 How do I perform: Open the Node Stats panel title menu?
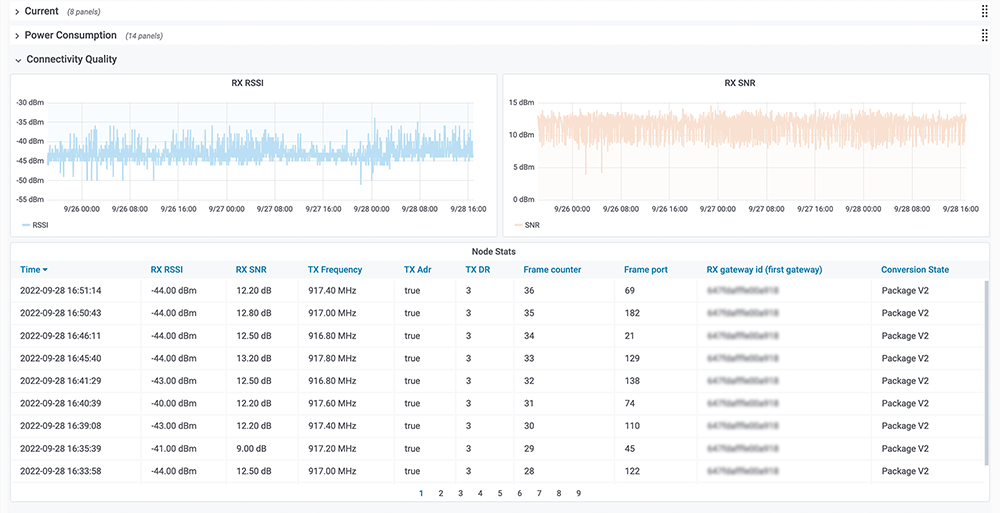[x=494, y=252]
